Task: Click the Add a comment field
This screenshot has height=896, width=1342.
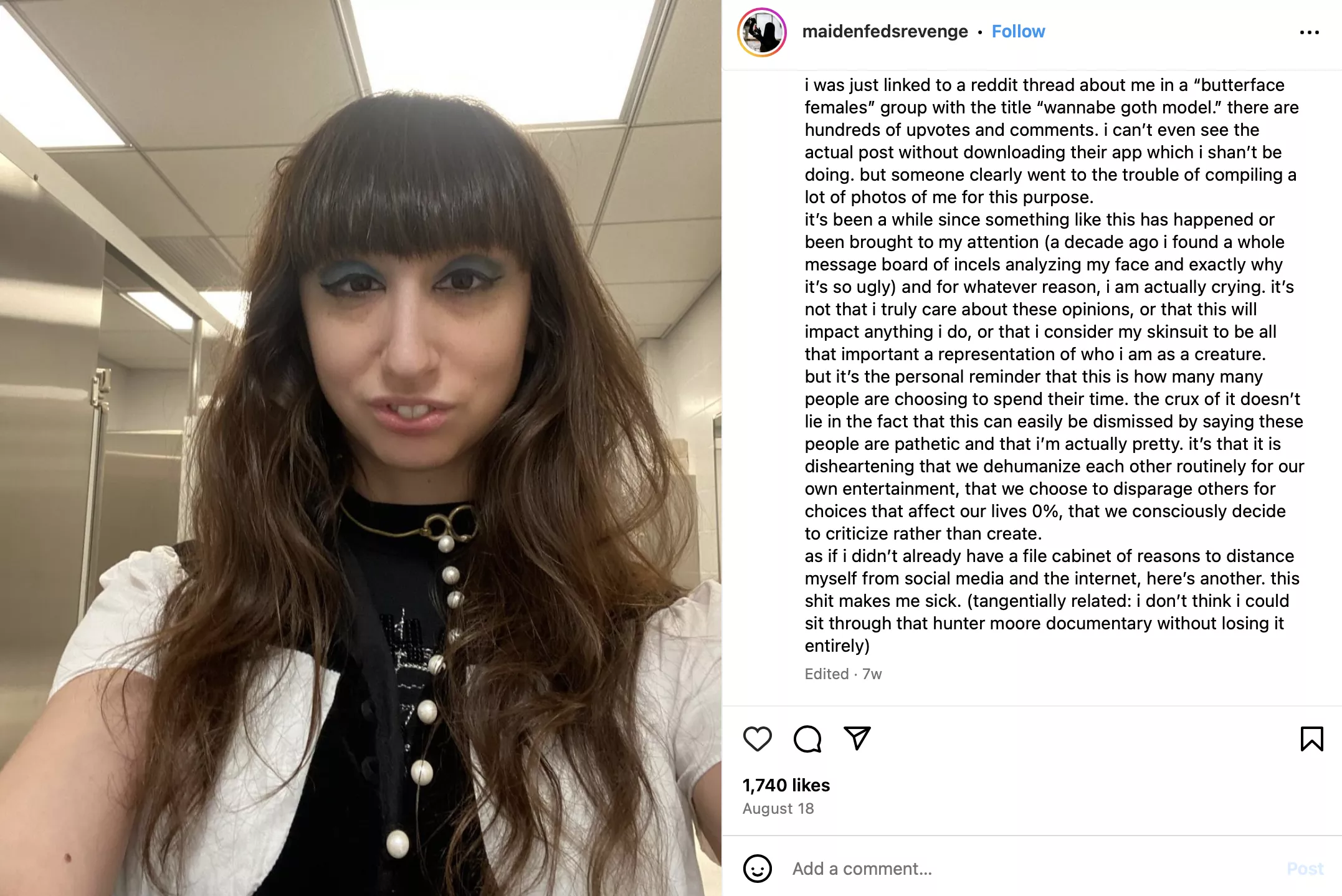Action: tap(1028, 869)
